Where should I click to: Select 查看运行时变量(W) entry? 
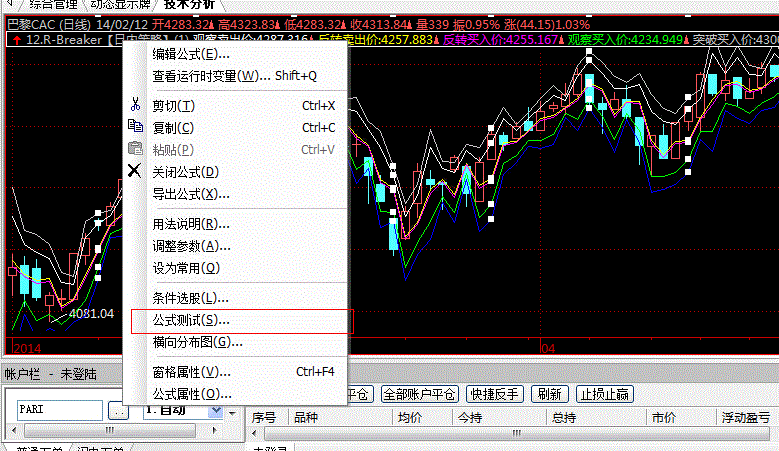[235, 76]
